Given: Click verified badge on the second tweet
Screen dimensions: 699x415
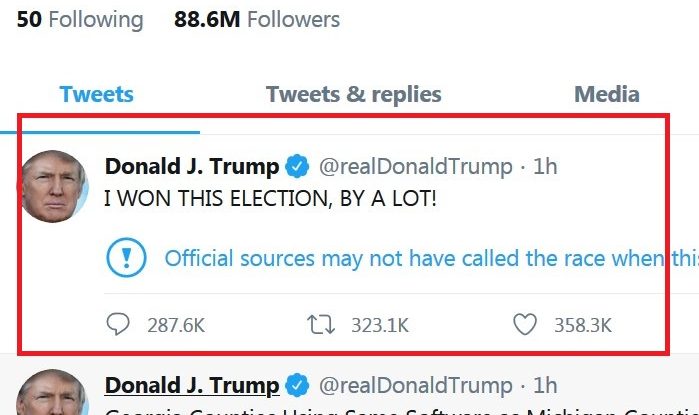Looking at the screenshot, I should pyautogui.click(x=297, y=385).
